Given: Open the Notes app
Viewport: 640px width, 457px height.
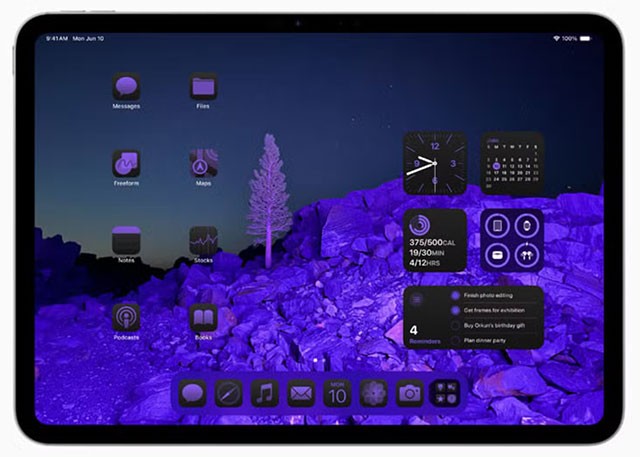Looking at the screenshot, I should pos(126,240).
